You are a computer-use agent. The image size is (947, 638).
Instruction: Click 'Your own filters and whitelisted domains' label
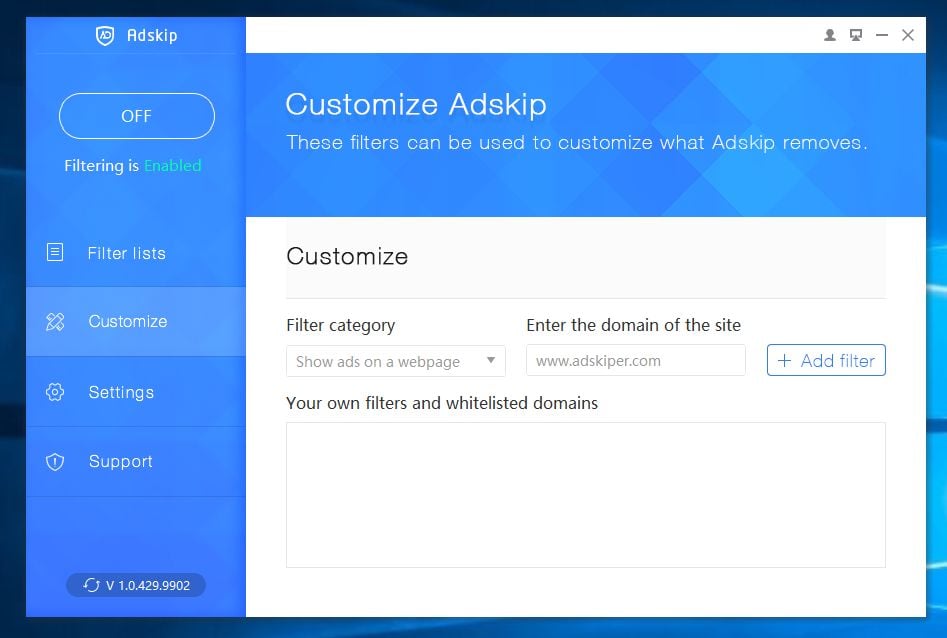442,403
